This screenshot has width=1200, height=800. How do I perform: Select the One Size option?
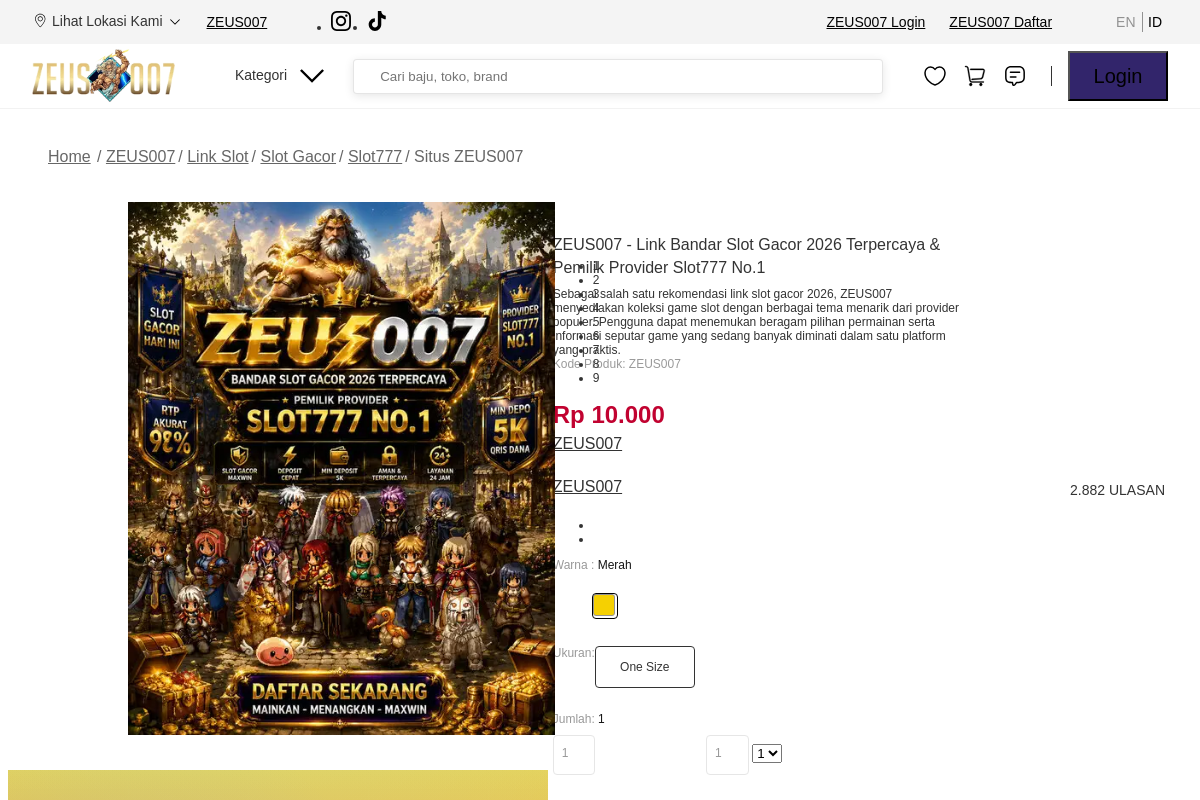pyautogui.click(x=645, y=667)
